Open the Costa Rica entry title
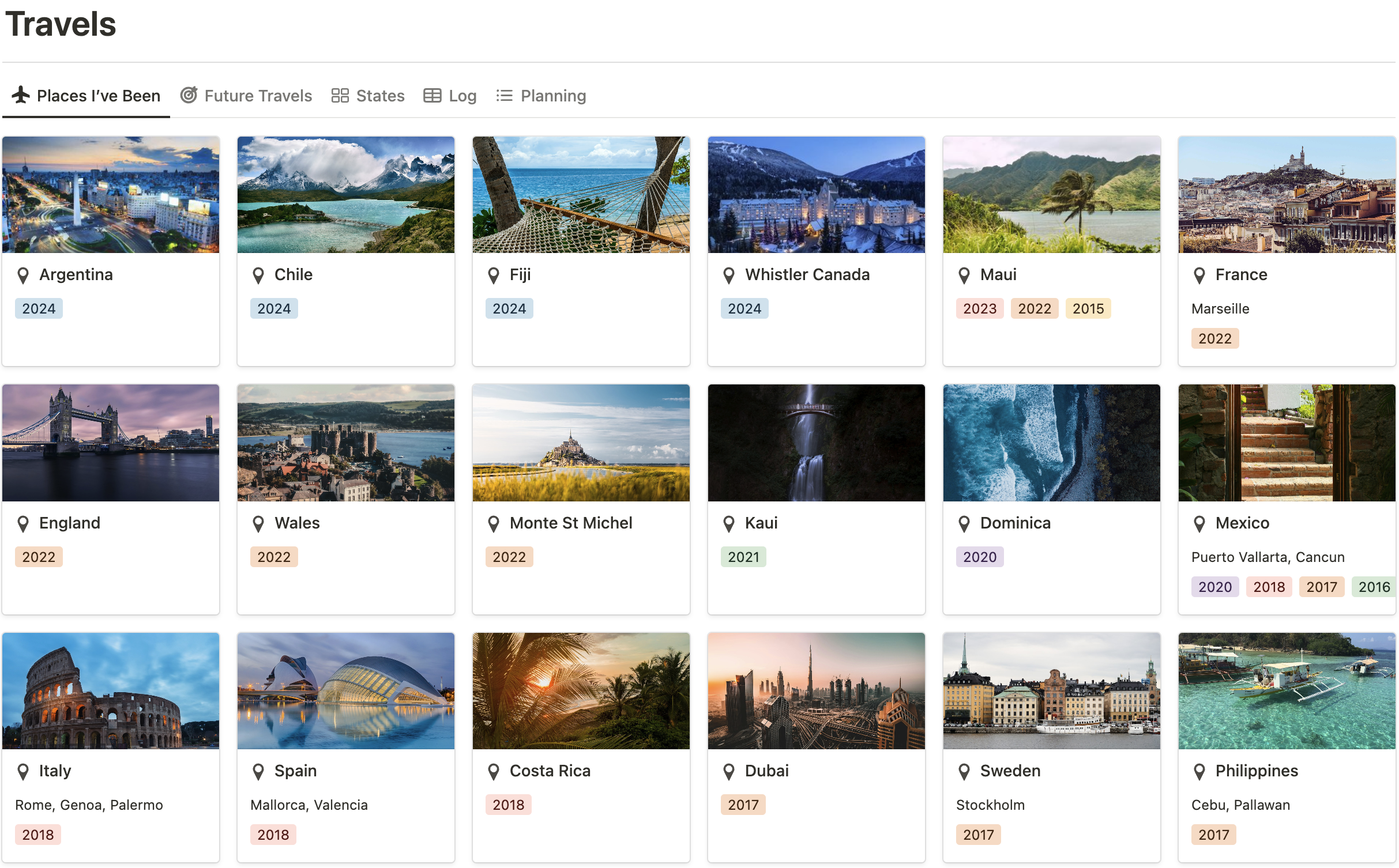Image resolution: width=1399 pixels, height=868 pixels. click(550, 771)
